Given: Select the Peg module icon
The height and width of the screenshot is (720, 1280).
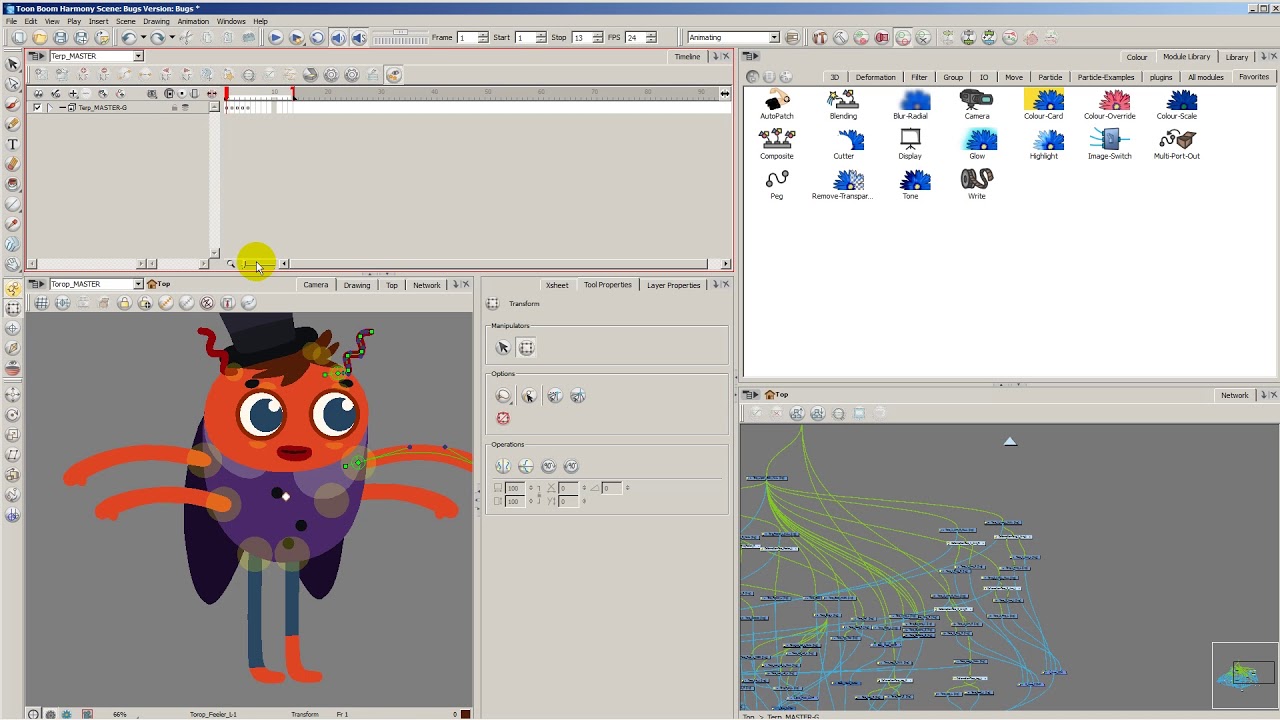Looking at the screenshot, I should pos(776,180).
